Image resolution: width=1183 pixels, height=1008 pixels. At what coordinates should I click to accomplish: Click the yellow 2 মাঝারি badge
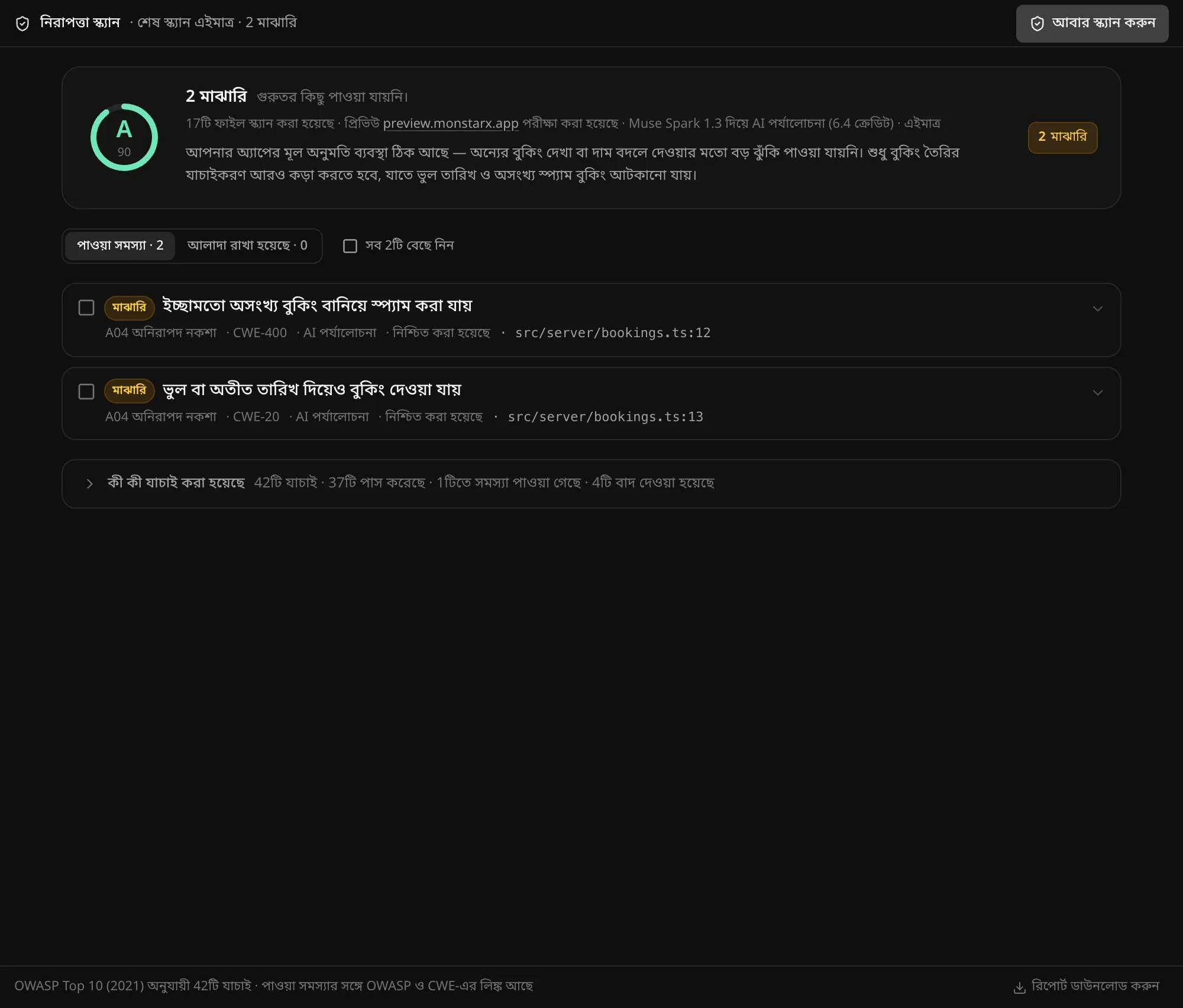click(x=1062, y=137)
